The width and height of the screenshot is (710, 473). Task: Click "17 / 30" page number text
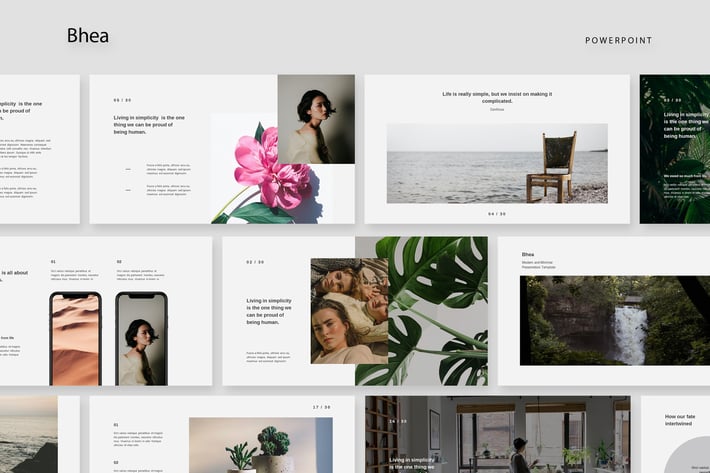tap(321, 407)
